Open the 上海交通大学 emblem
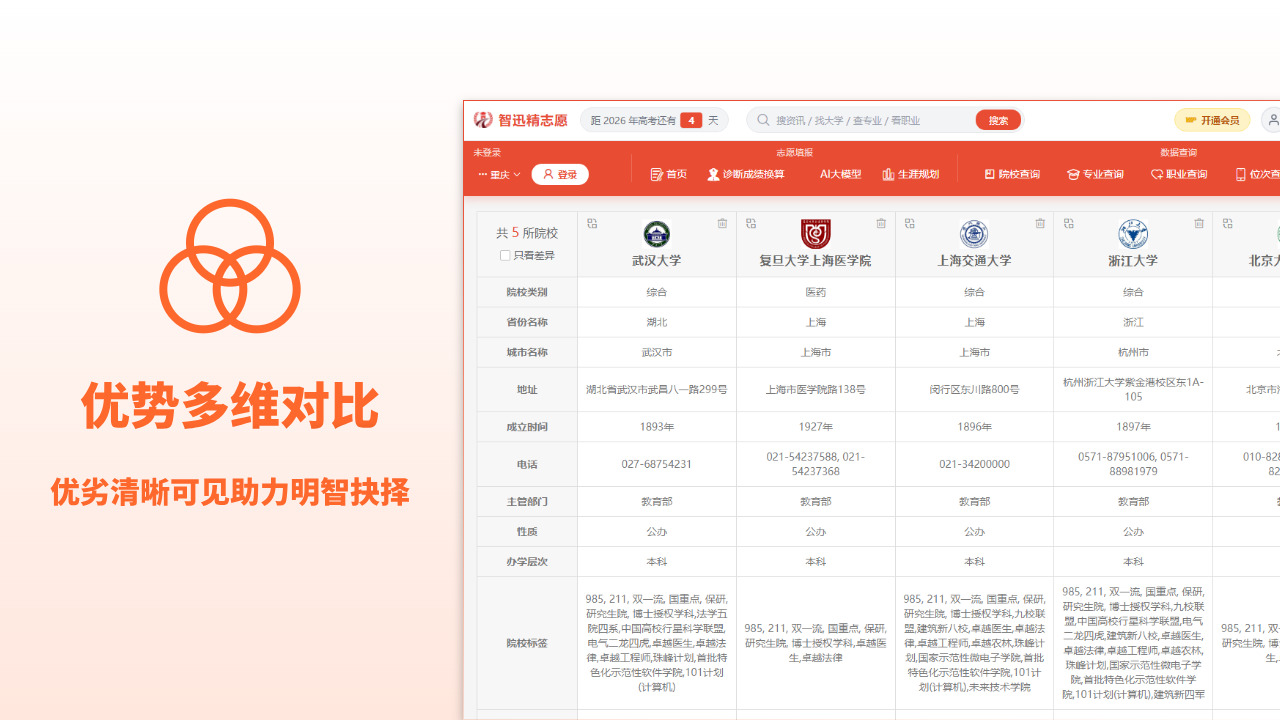Screen dimensions: 1280x720 coord(974,235)
